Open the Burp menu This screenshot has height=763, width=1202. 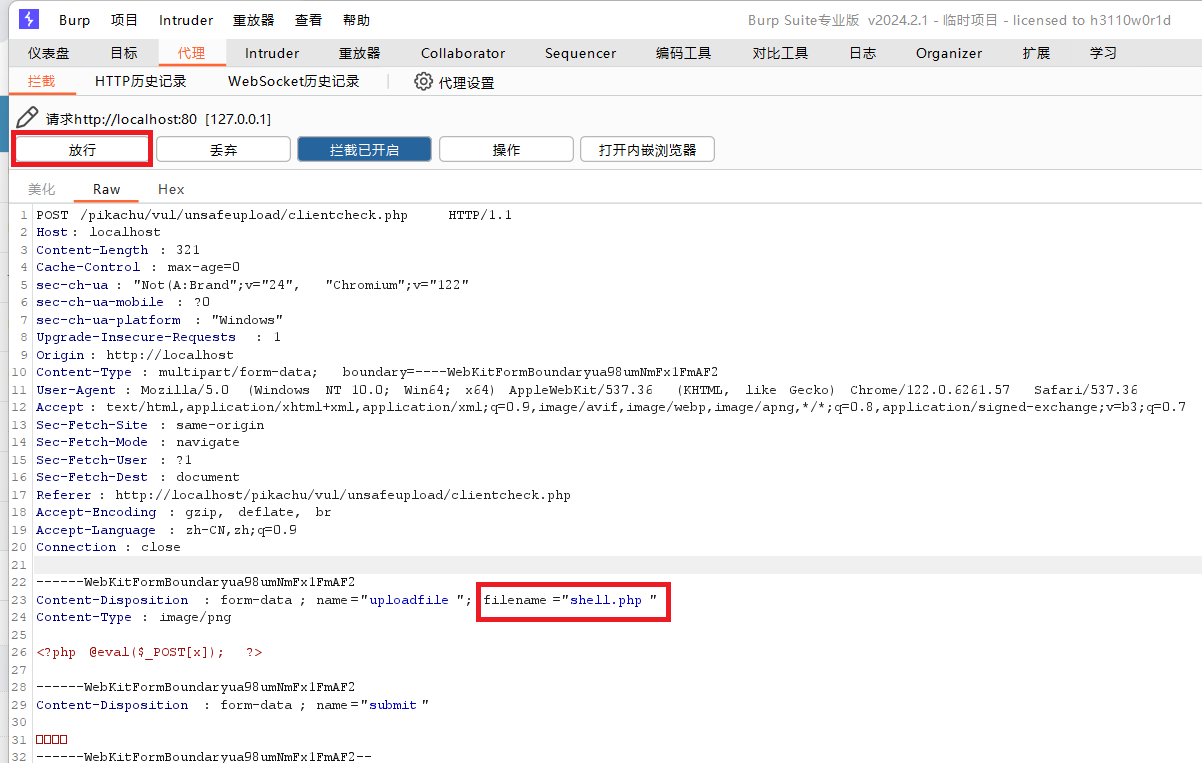[x=74, y=20]
